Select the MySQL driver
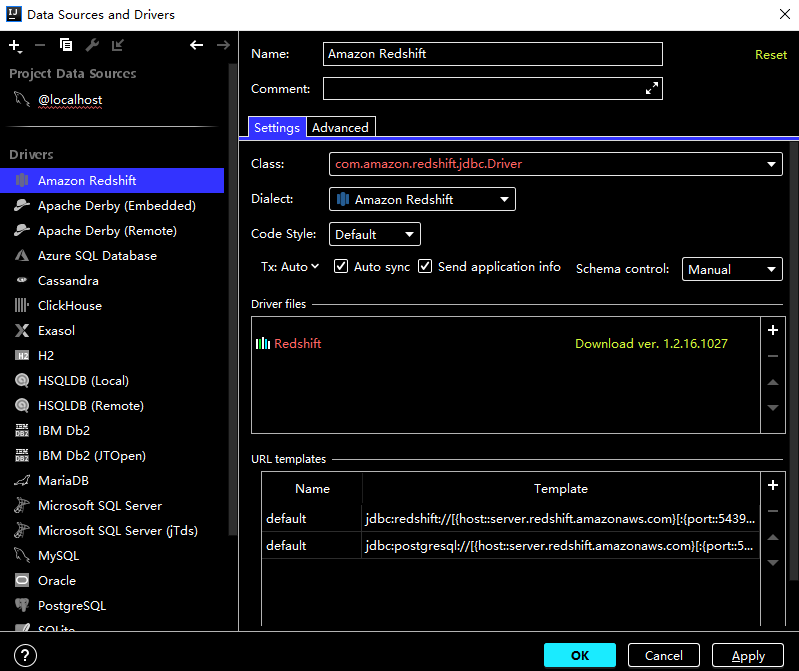 pos(112,555)
